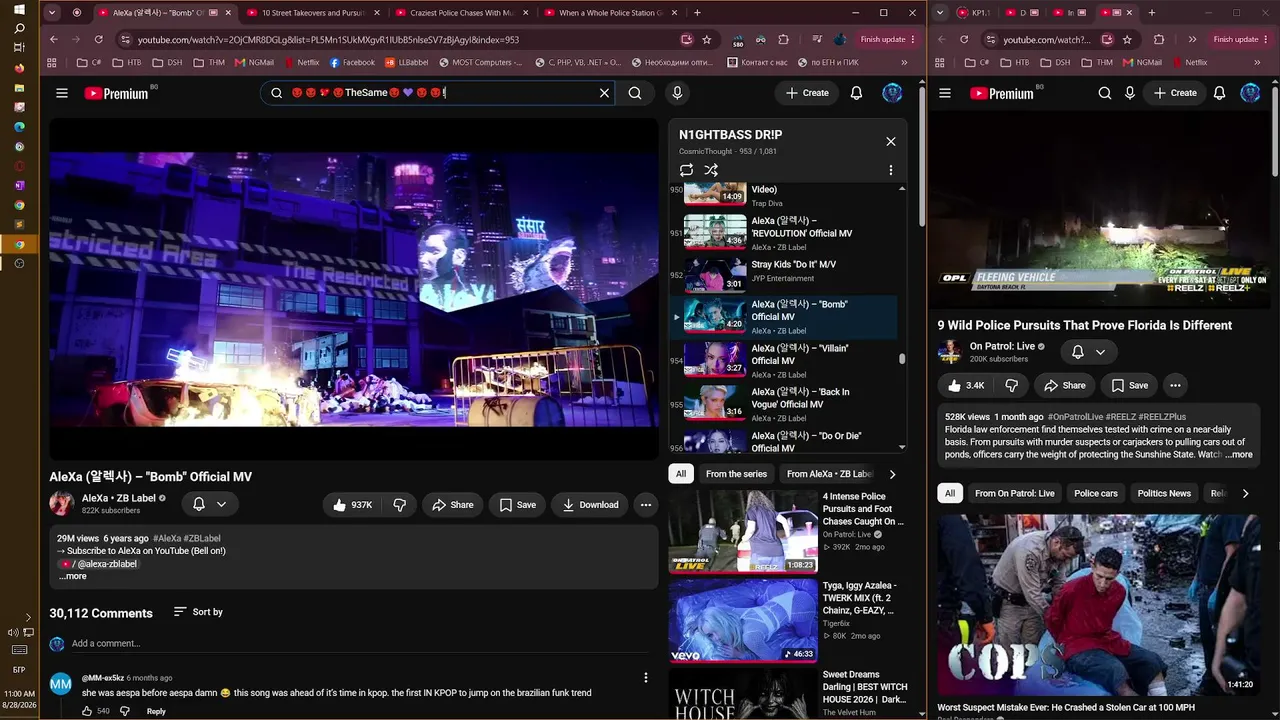Show more filter chips after 'From AleXa • ZB Label'
The image size is (1280, 720).
tap(892, 474)
